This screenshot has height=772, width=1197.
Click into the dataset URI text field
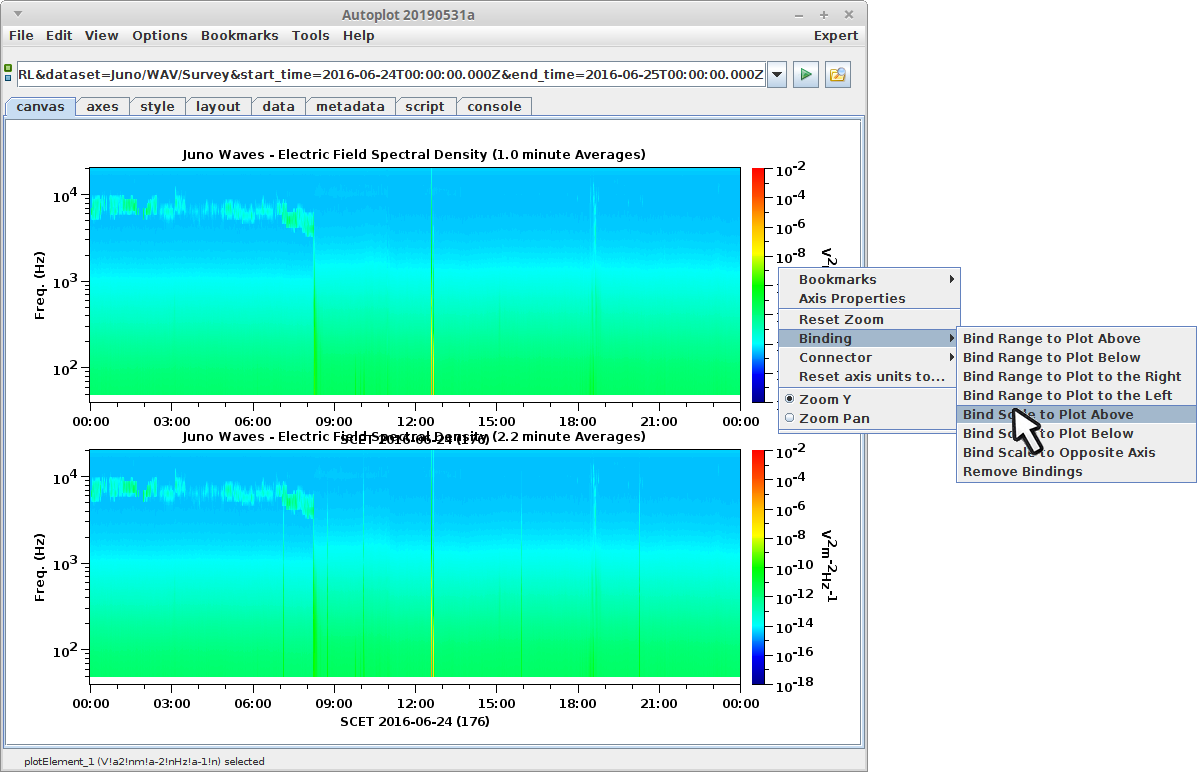[x=390, y=75]
